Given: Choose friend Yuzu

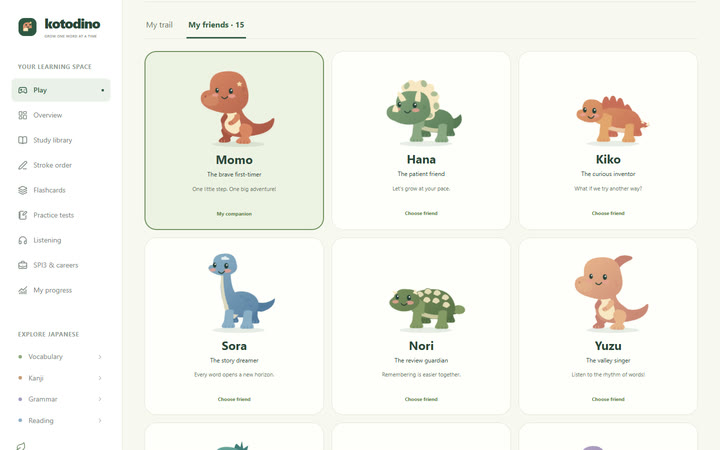Looking at the screenshot, I should (x=608, y=399).
